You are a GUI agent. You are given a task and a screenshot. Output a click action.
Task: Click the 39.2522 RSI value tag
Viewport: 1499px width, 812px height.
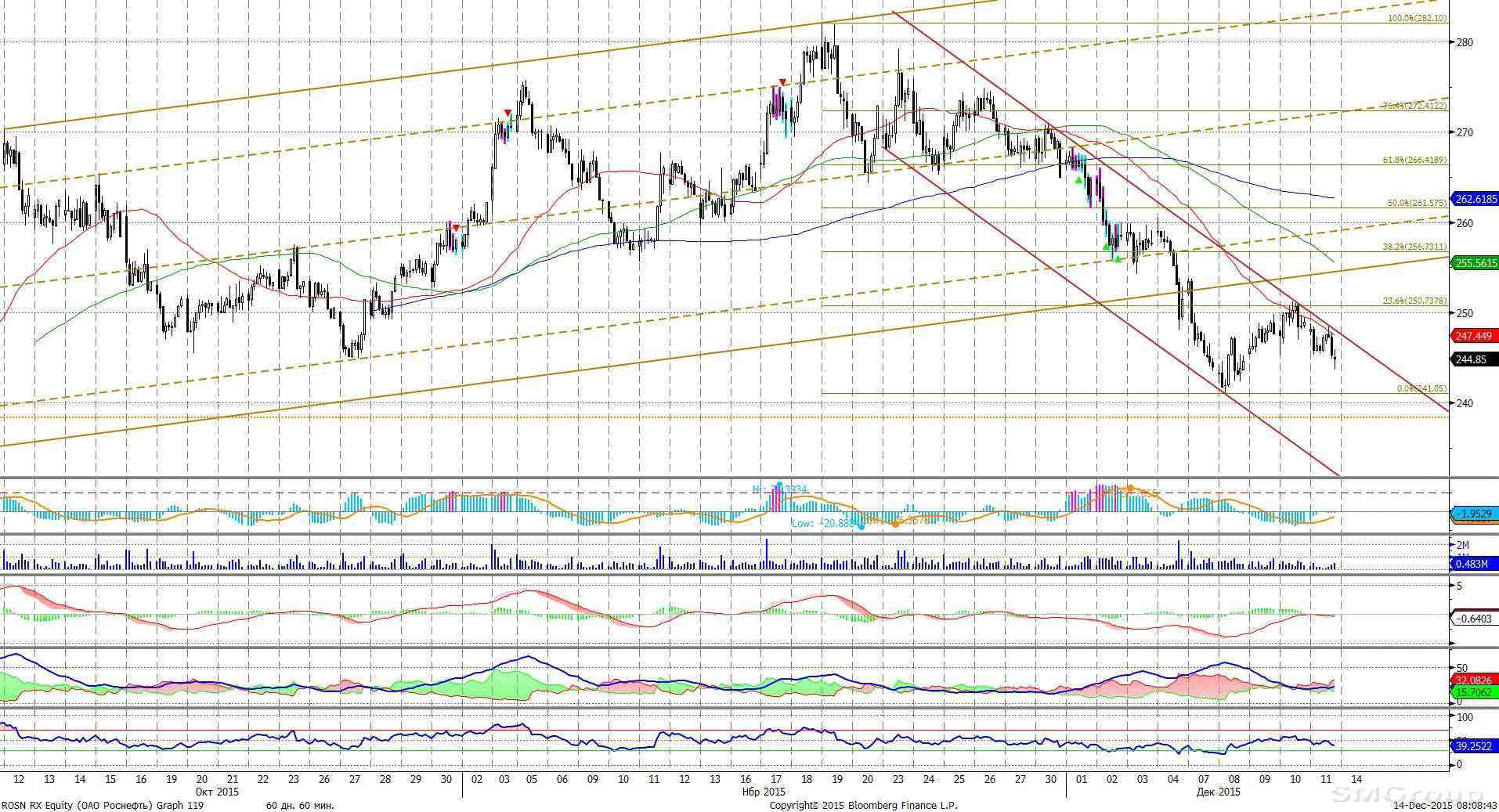pyautogui.click(x=1475, y=746)
